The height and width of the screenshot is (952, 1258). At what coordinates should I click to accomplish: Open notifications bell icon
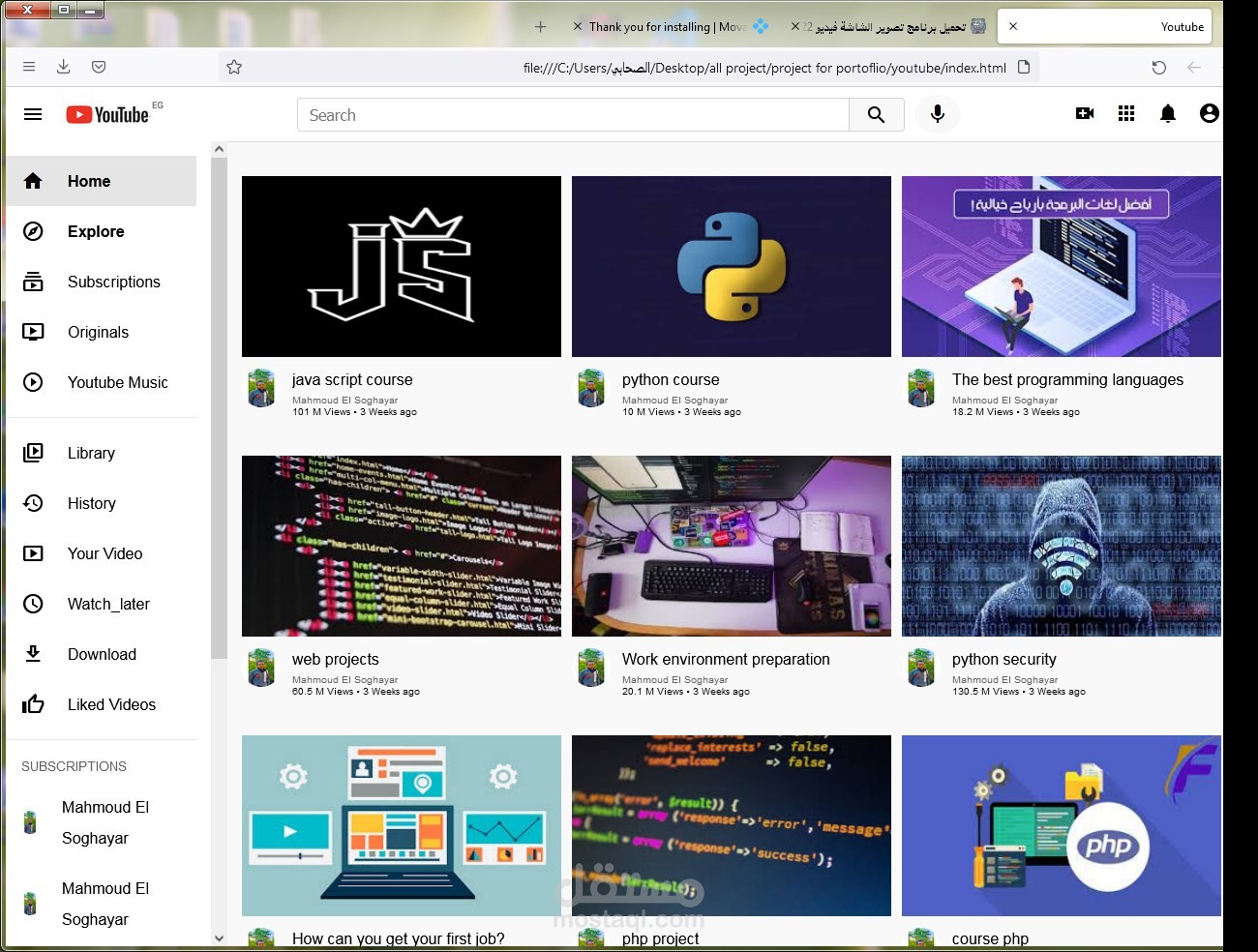[x=1168, y=114]
